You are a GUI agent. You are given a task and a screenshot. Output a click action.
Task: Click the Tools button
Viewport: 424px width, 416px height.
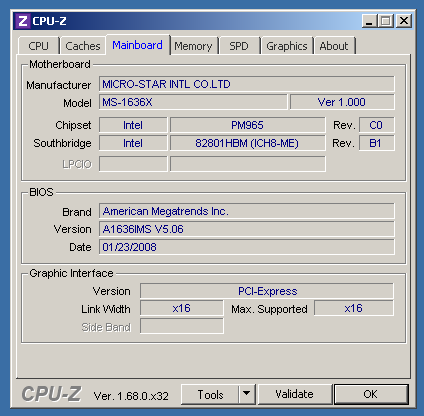[x=210, y=394]
